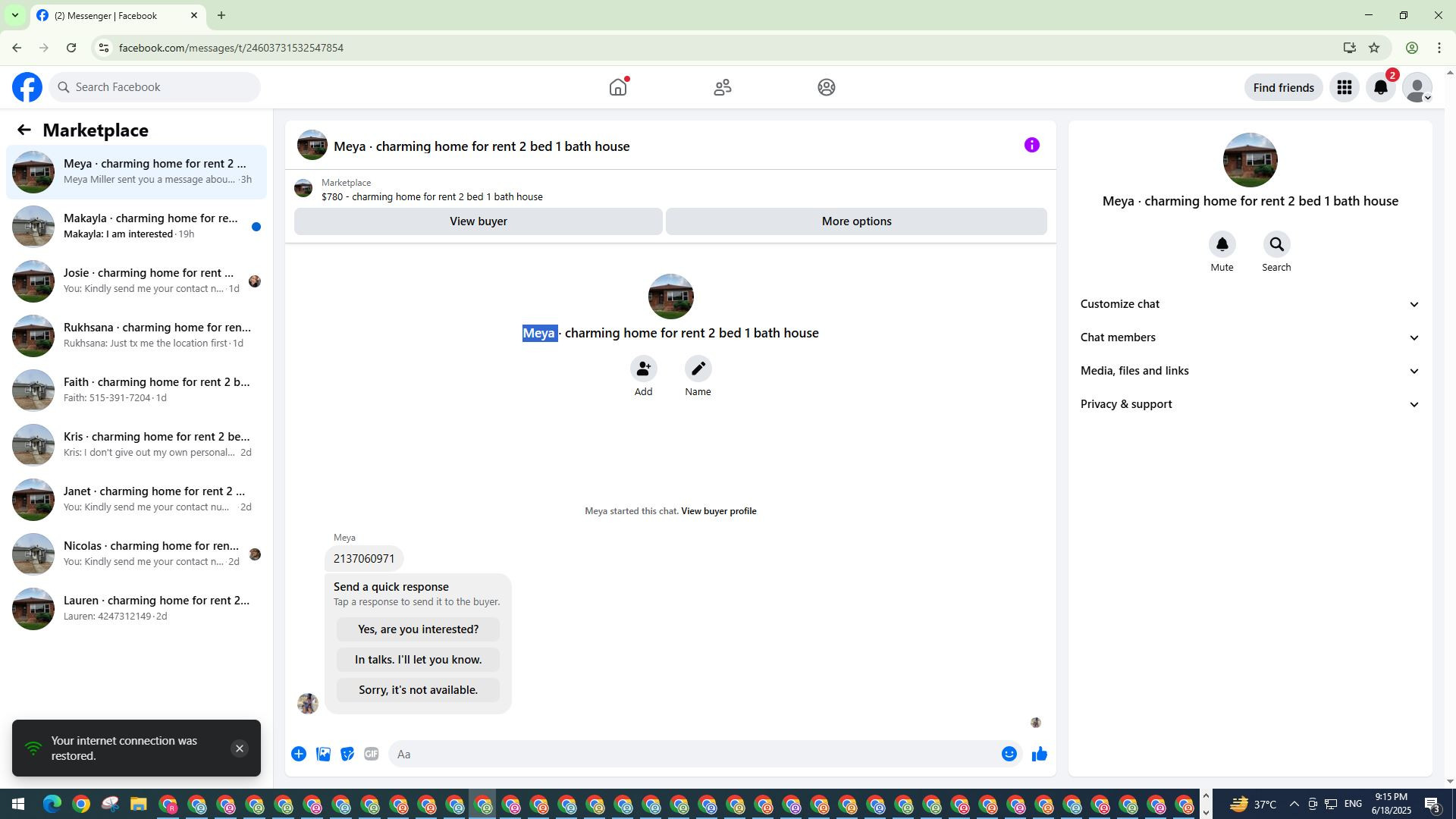Mute the conversation with bell icon
Image resolution: width=1456 pixels, height=819 pixels.
(1222, 244)
